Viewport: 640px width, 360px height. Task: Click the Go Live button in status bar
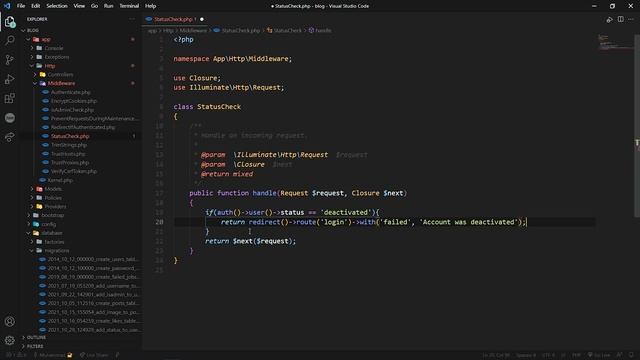pyautogui.click(x=599, y=355)
